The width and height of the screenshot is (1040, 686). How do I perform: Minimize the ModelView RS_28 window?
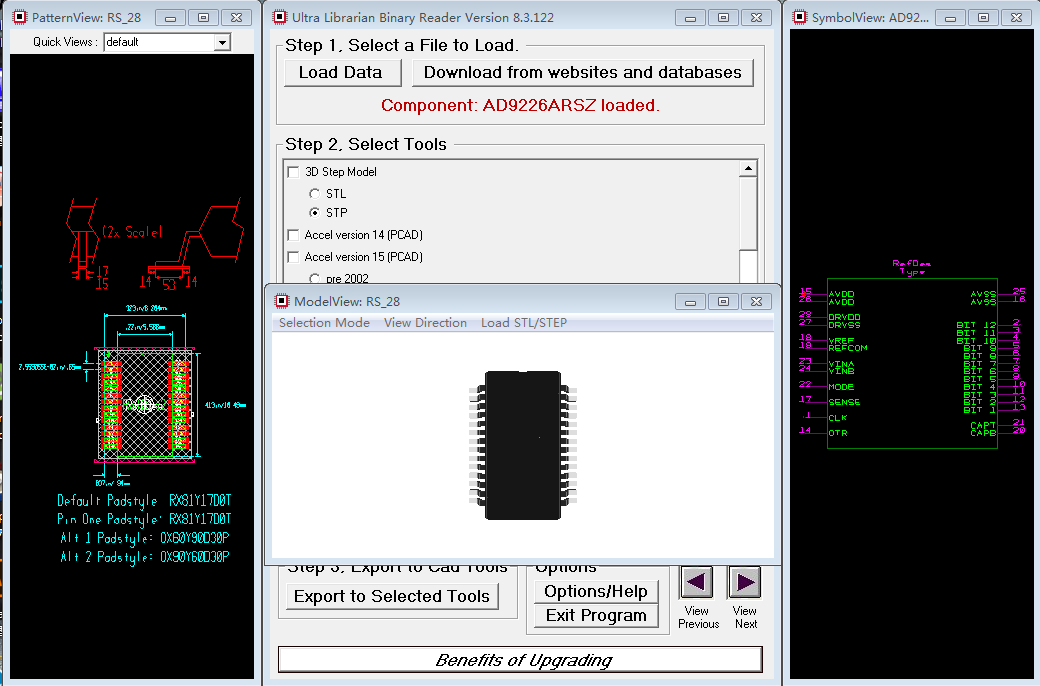coord(690,302)
